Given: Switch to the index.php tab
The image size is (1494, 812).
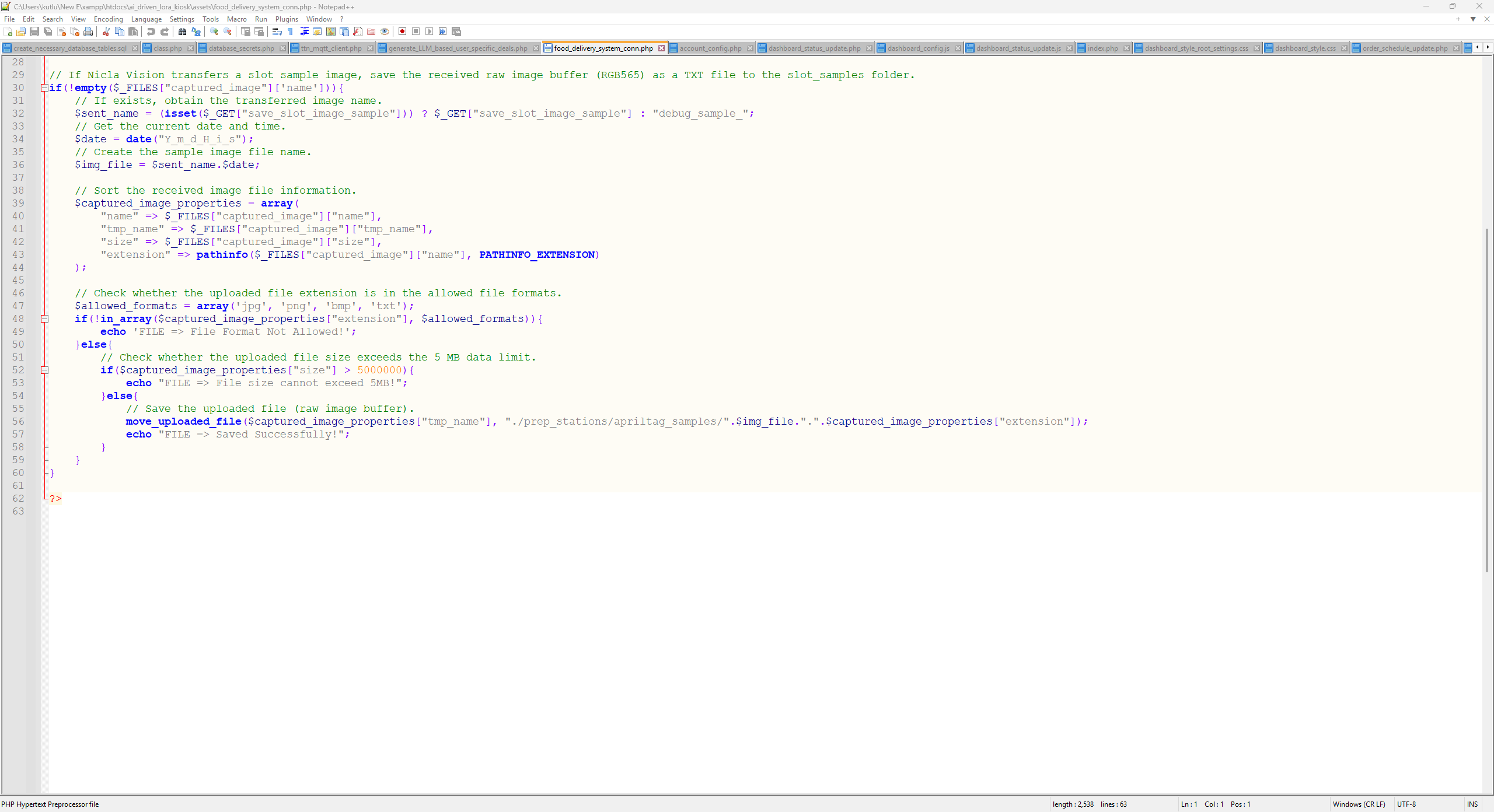Looking at the screenshot, I should pos(1102,48).
